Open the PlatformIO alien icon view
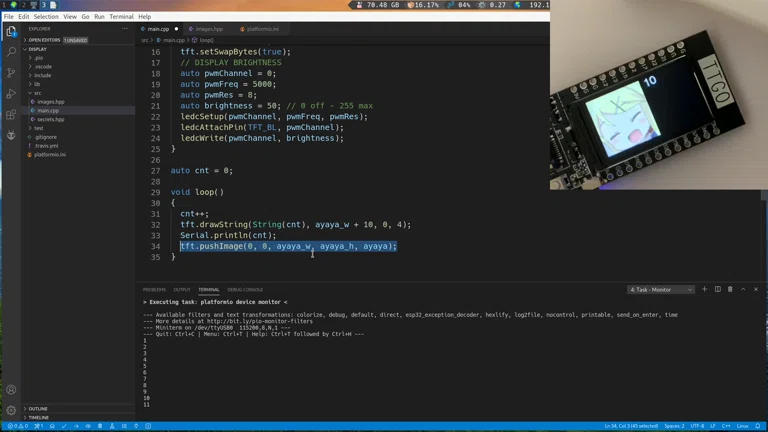 pyautogui.click(x=11, y=135)
